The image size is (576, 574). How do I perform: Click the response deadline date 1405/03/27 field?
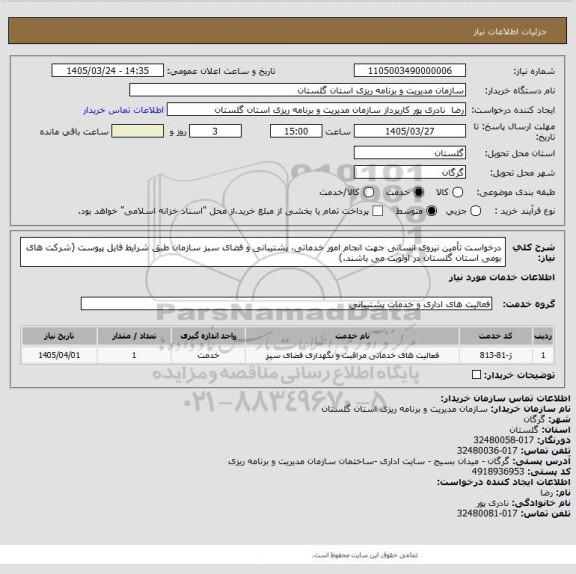(410, 131)
